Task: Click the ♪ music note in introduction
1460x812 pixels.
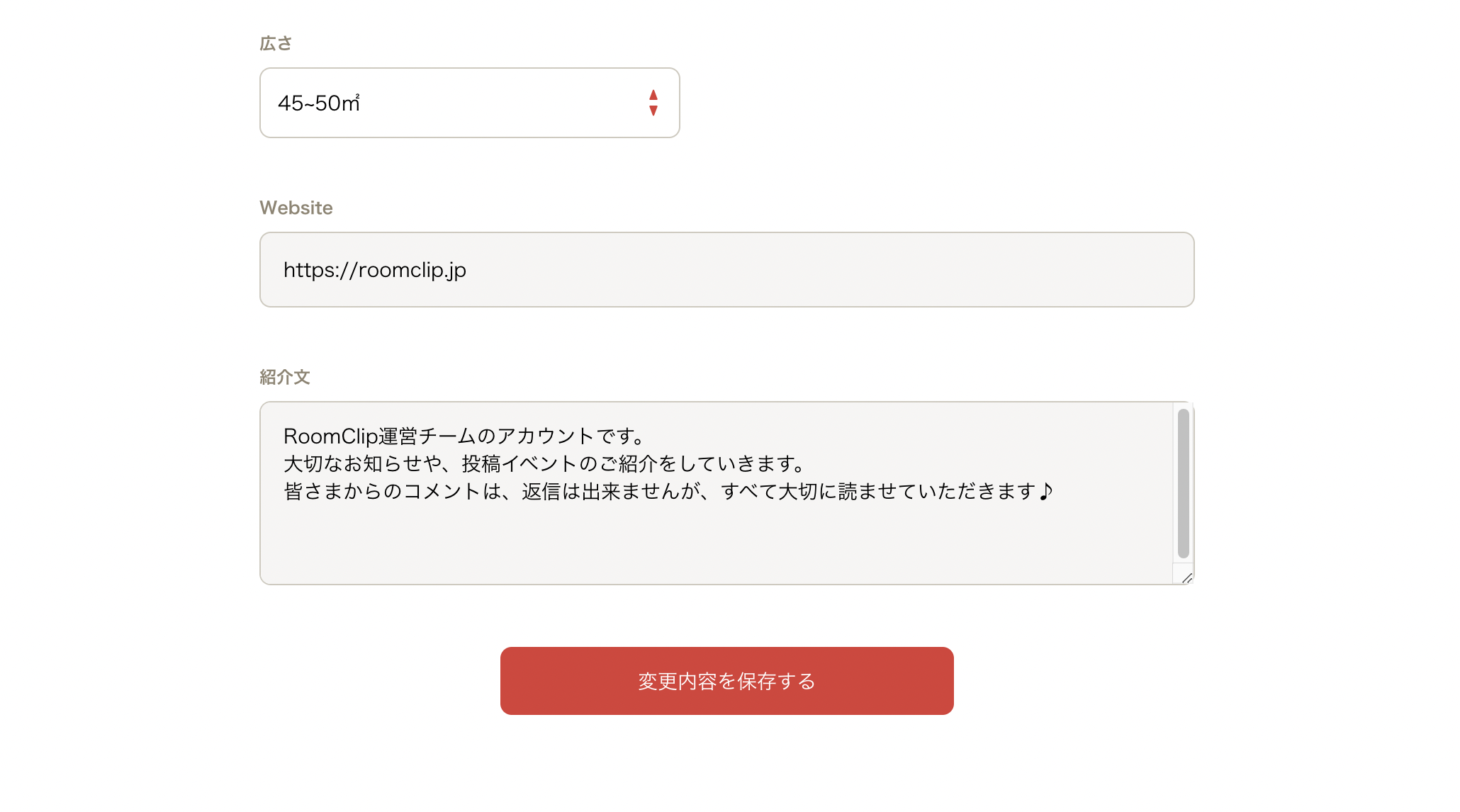Action: [1046, 492]
